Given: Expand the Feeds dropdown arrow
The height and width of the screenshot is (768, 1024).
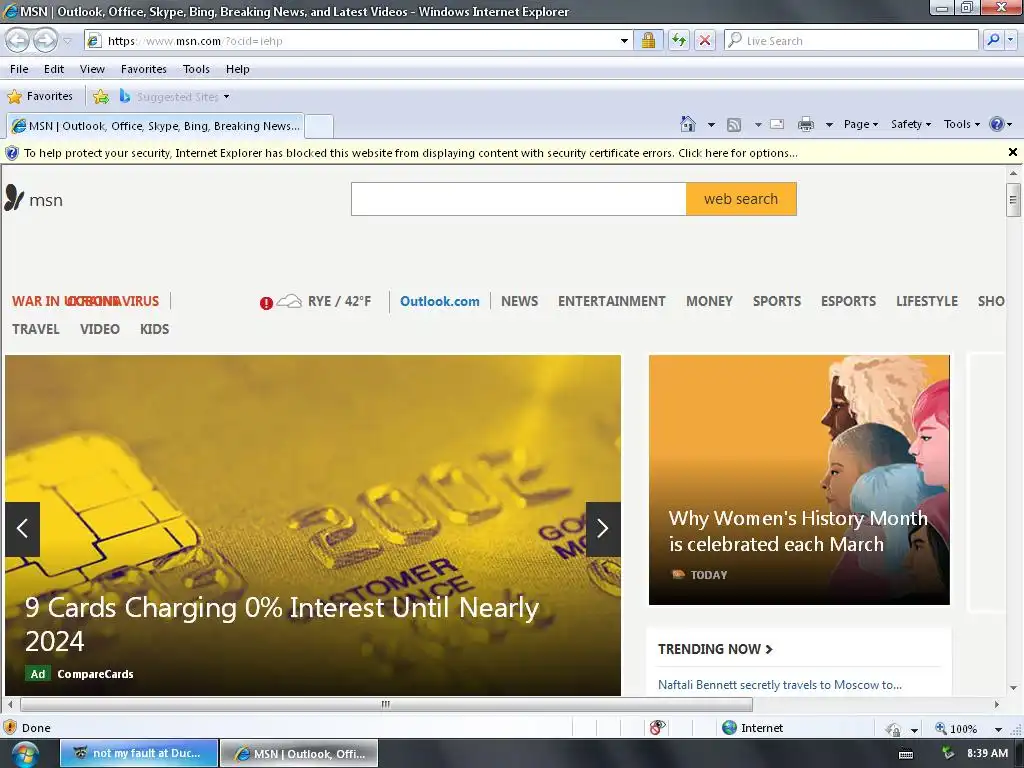Looking at the screenshot, I should [758, 125].
